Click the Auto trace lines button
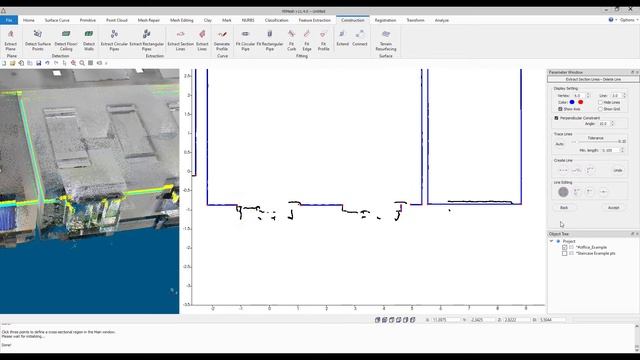Image resolution: width=640 pixels, height=360 pixels. (560, 144)
